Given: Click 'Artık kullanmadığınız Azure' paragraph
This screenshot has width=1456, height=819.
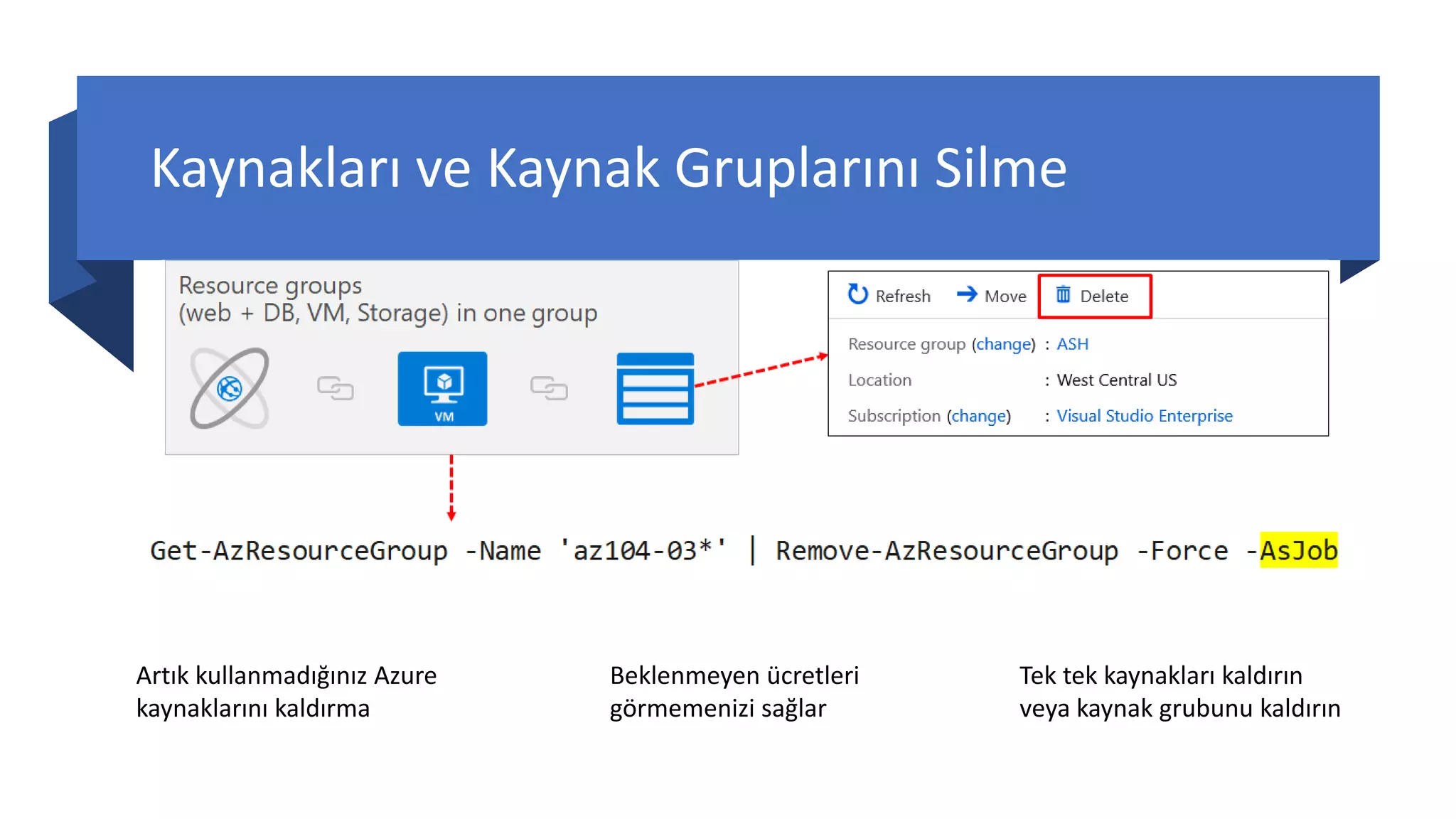Looking at the screenshot, I should coord(287,692).
